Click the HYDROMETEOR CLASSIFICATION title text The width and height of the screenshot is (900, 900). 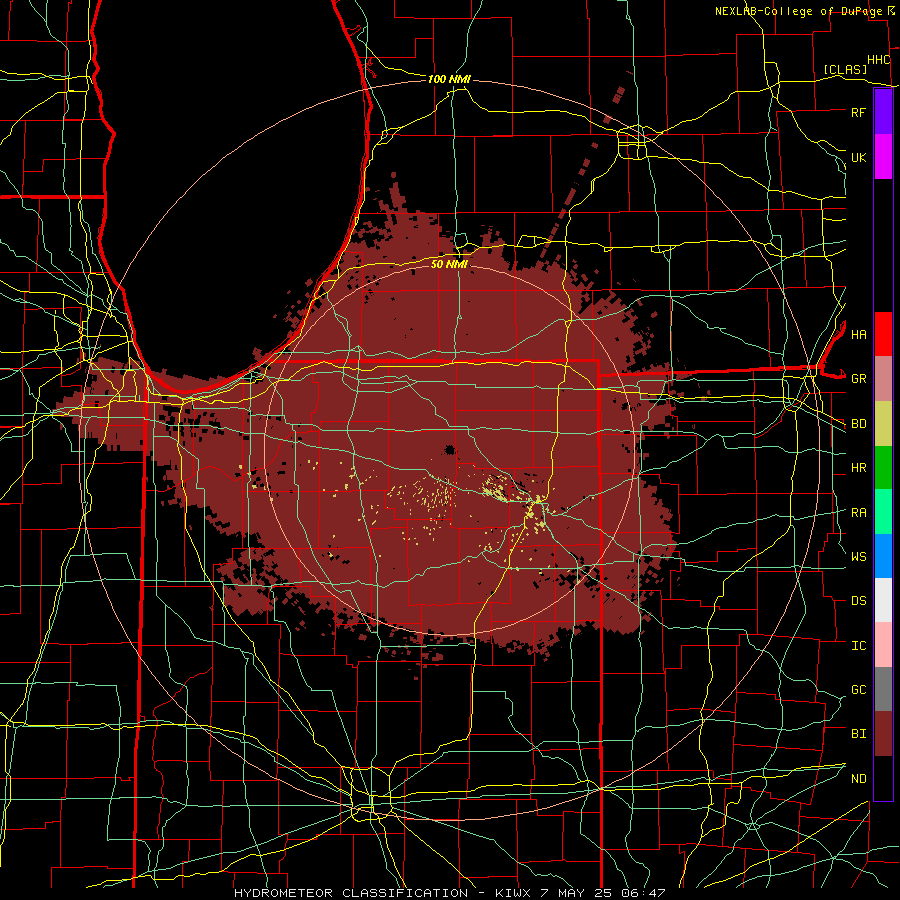coord(351,893)
